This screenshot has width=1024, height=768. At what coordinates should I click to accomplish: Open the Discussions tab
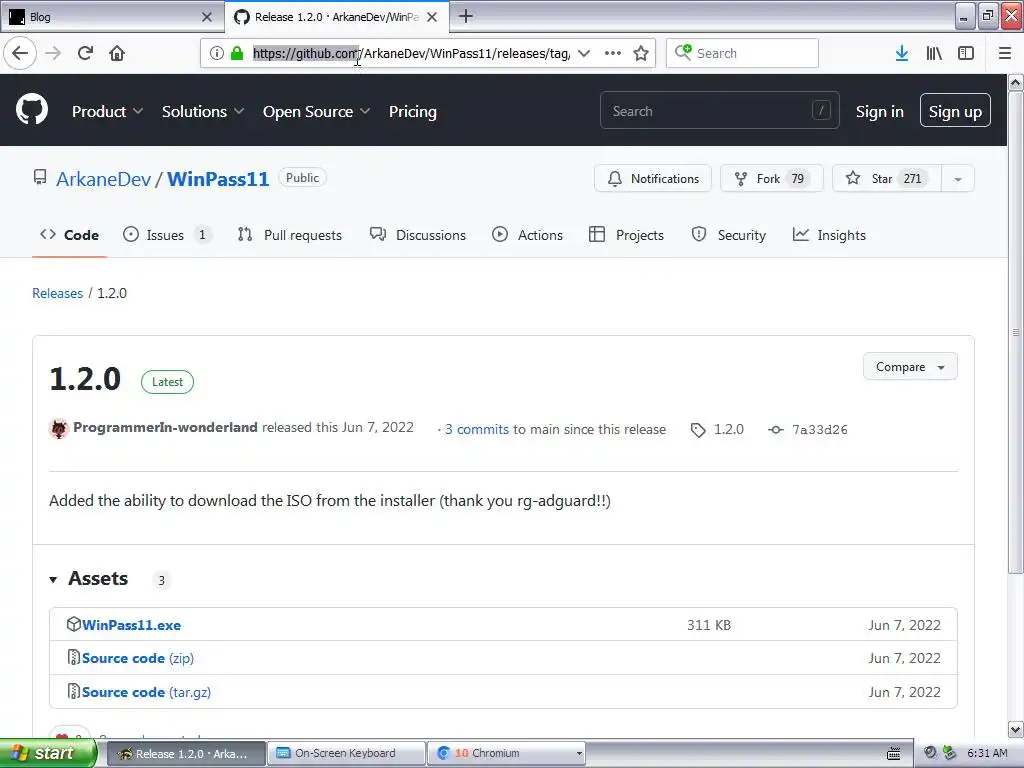[418, 235]
